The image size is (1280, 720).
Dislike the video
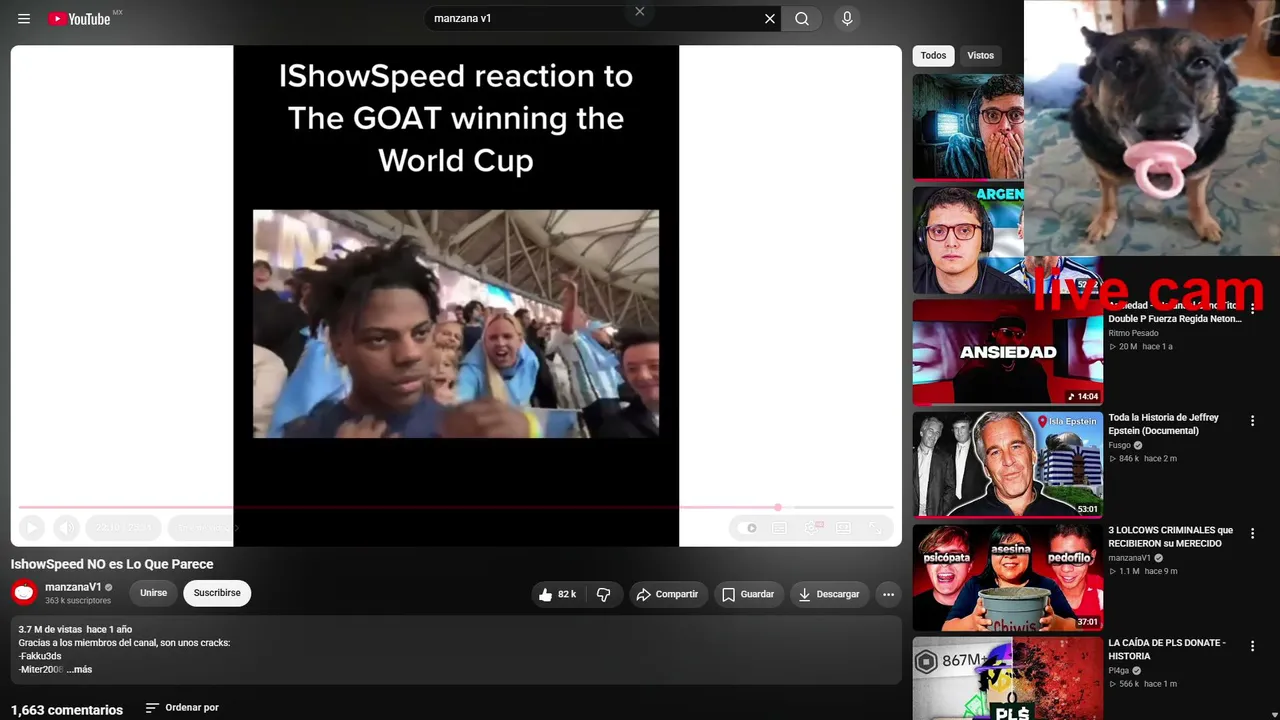603,594
